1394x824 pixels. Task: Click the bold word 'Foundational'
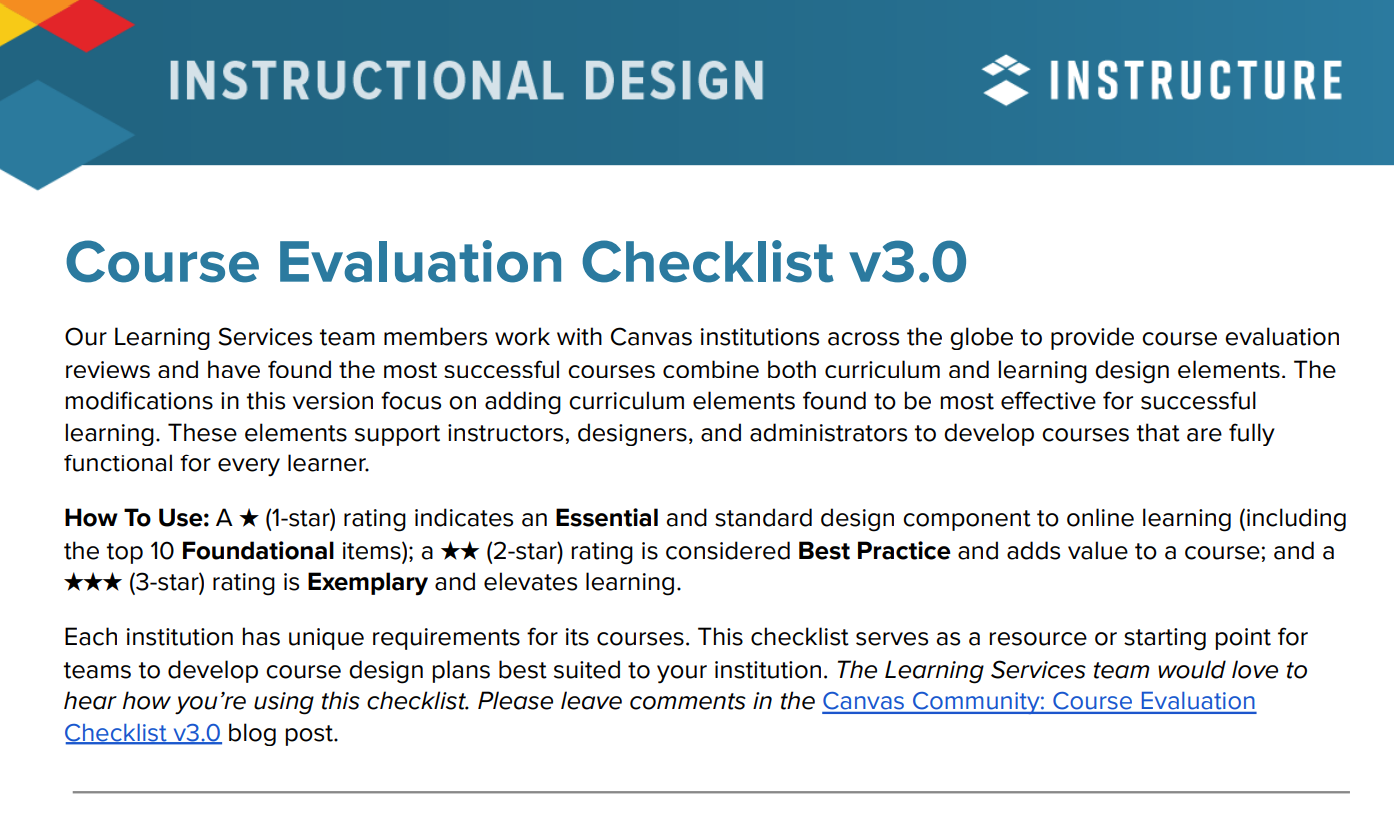(258, 551)
